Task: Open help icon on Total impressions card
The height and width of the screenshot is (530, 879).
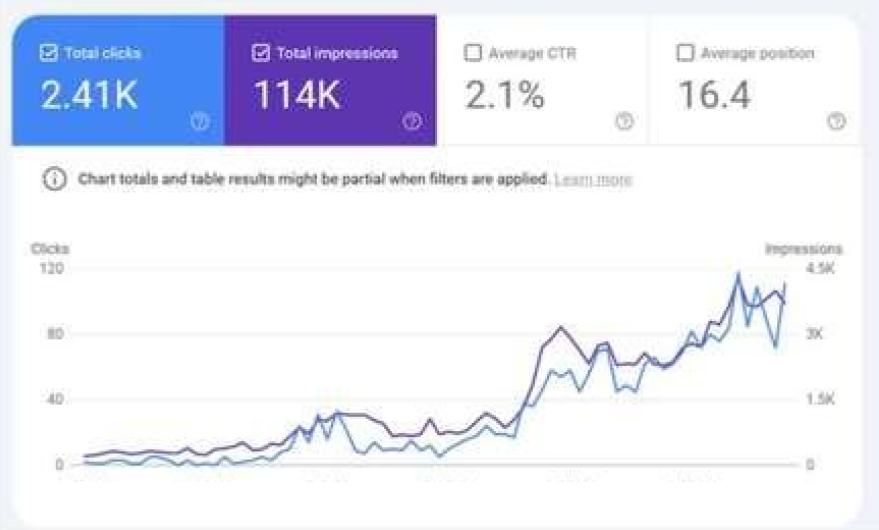Action: (412, 121)
